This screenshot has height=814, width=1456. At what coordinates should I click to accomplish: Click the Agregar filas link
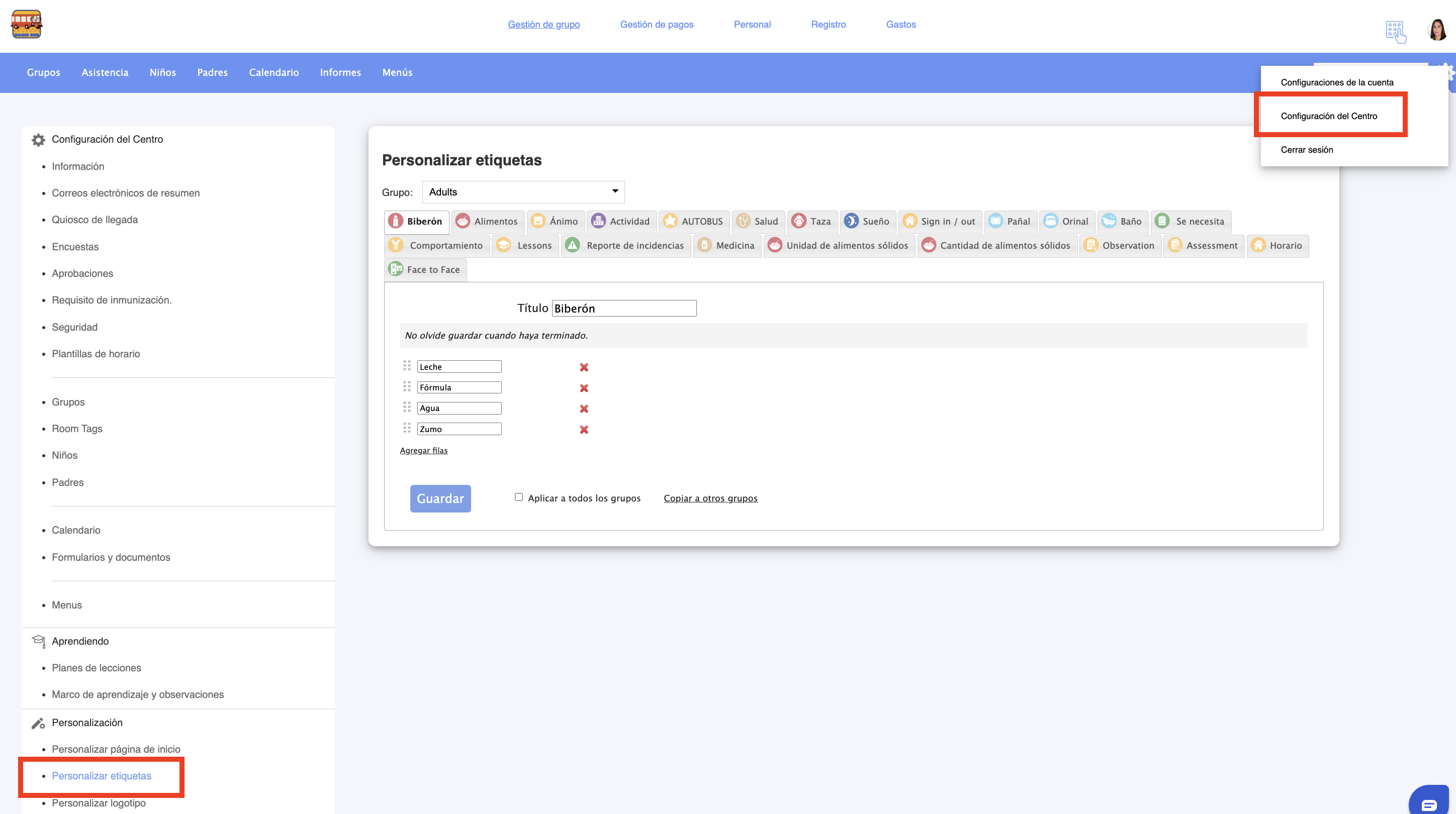[423, 450]
